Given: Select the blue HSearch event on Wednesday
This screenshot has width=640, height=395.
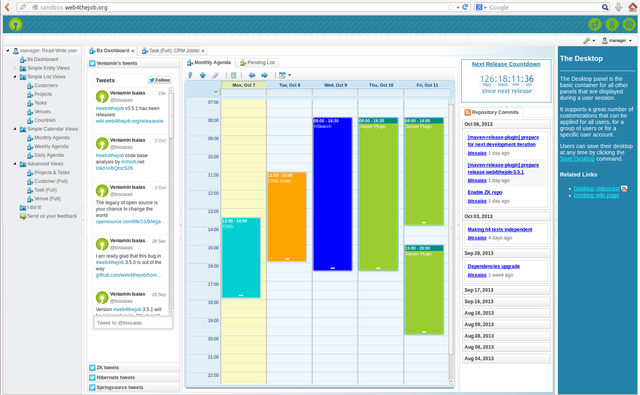Looking at the screenshot, I should coord(333,194).
